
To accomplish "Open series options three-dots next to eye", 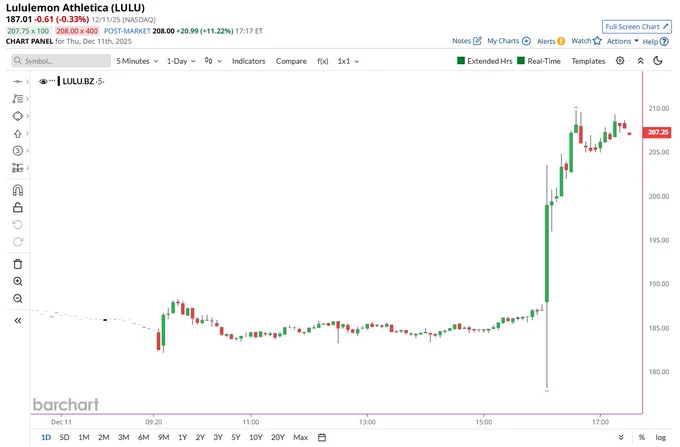I will pos(52,81).
